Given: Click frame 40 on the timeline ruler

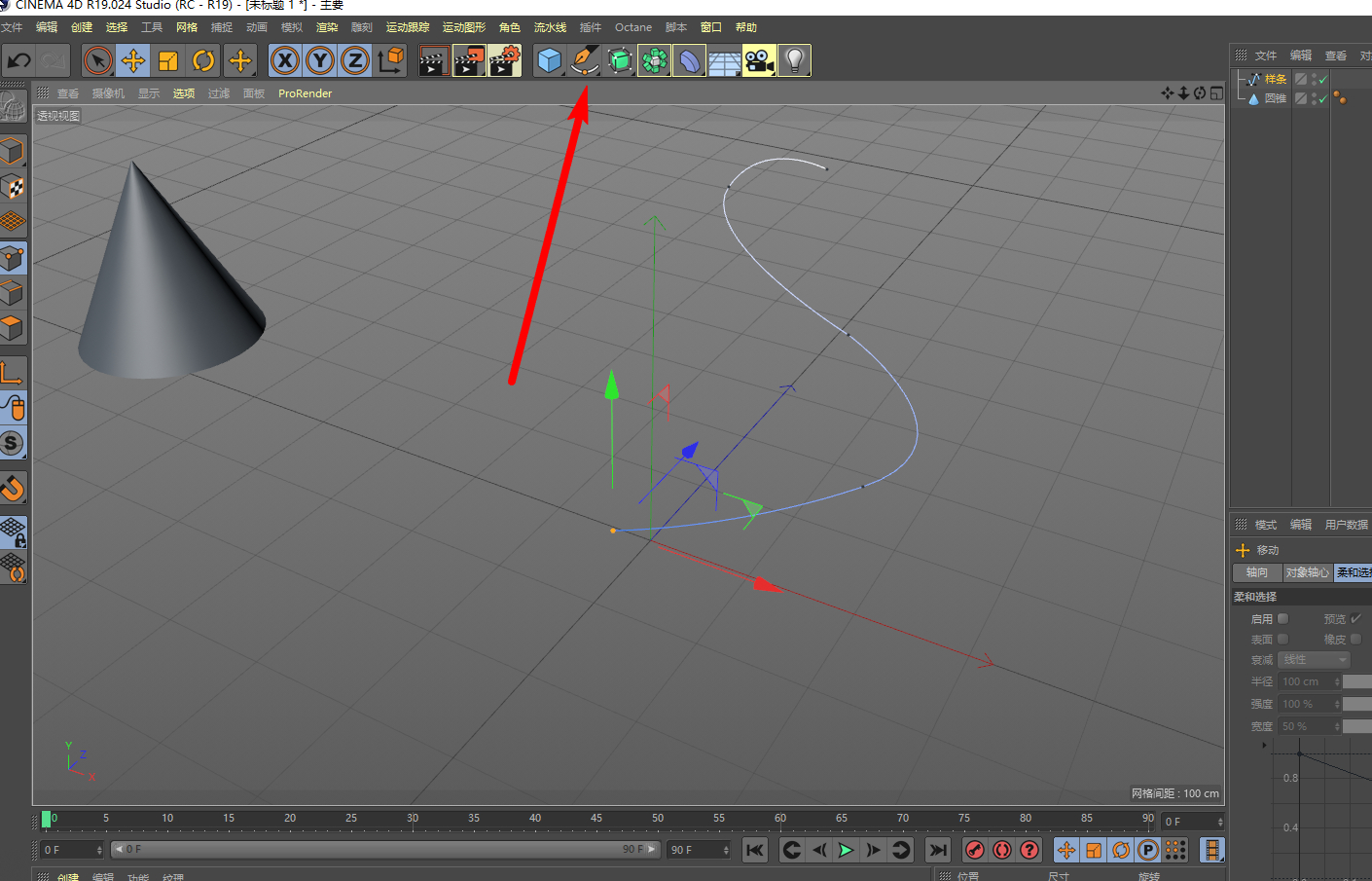Looking at the screenshot, I should (535, 819).
